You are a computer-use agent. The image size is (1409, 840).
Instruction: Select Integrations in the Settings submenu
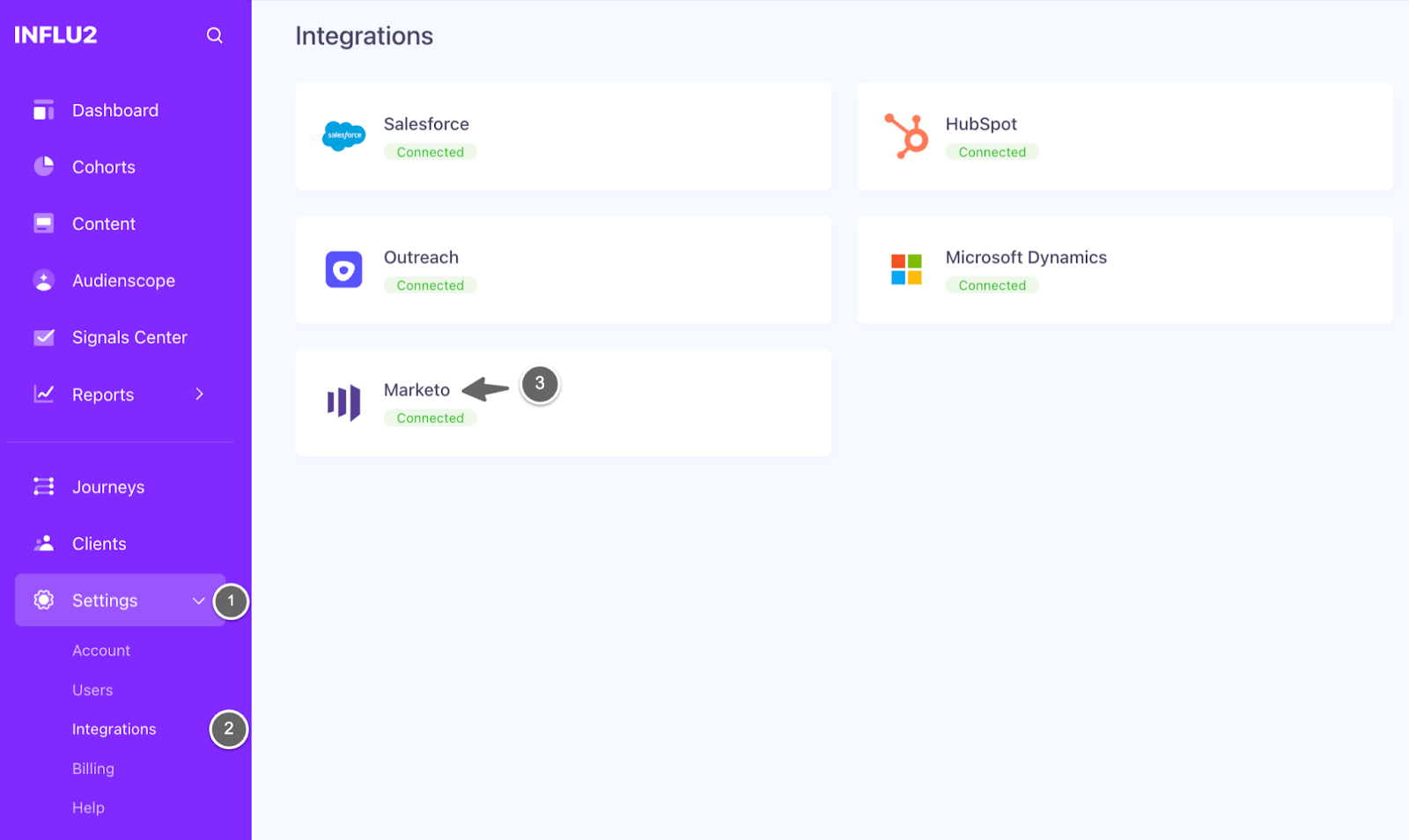(114, 729)
